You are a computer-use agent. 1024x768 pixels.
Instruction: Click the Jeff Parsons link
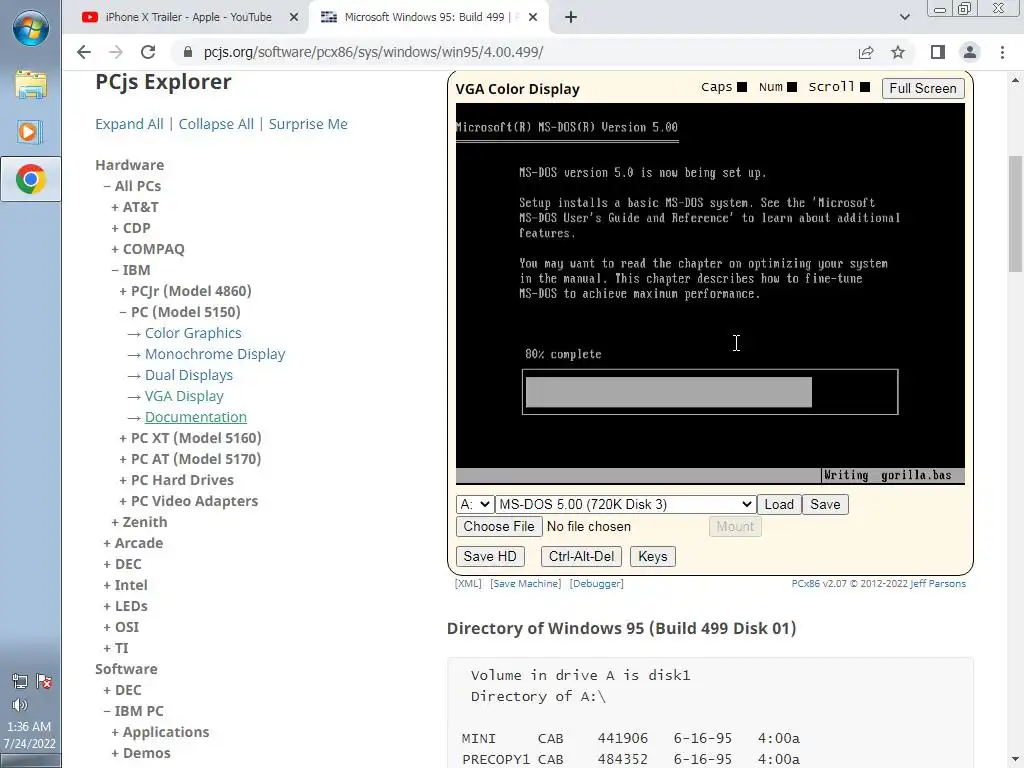tap(938, 584)
